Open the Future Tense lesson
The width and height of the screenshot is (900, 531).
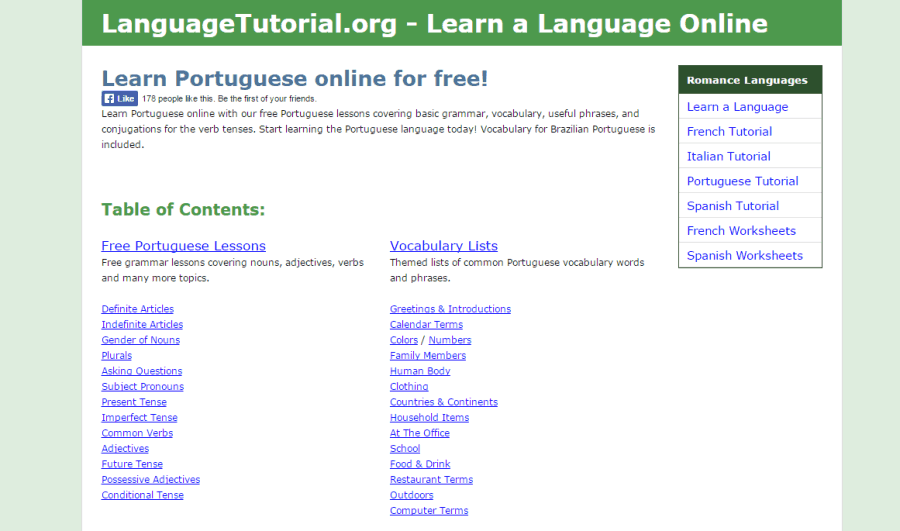tap(132, 464)
